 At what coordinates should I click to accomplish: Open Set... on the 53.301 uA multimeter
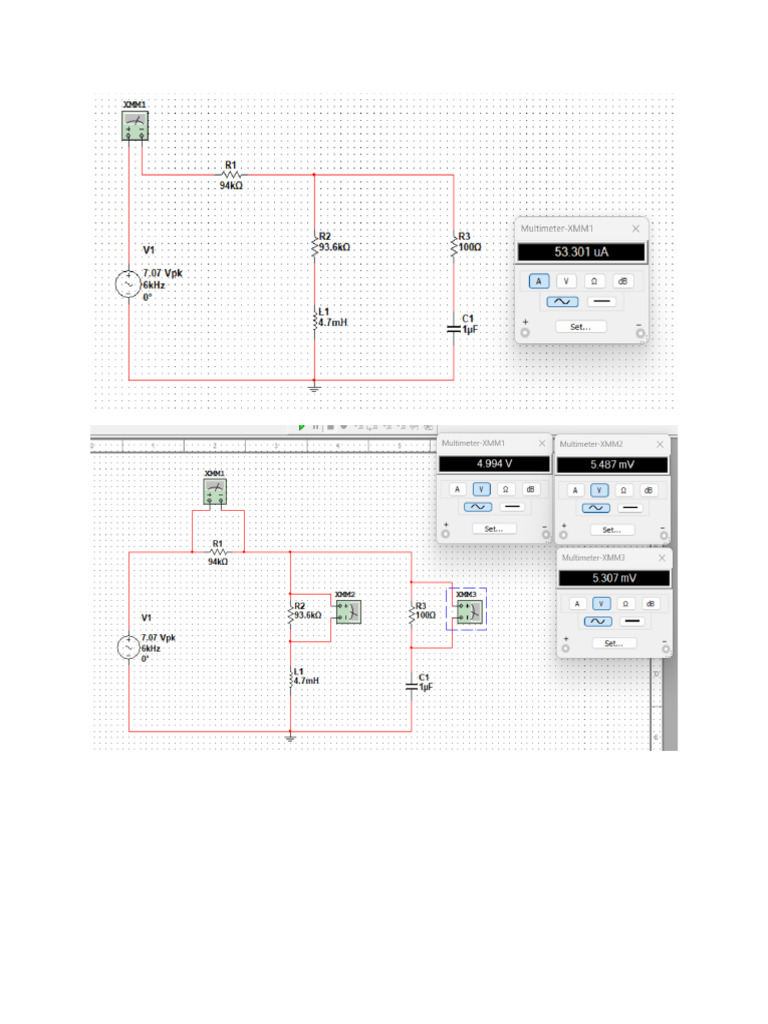click(581, 327)
